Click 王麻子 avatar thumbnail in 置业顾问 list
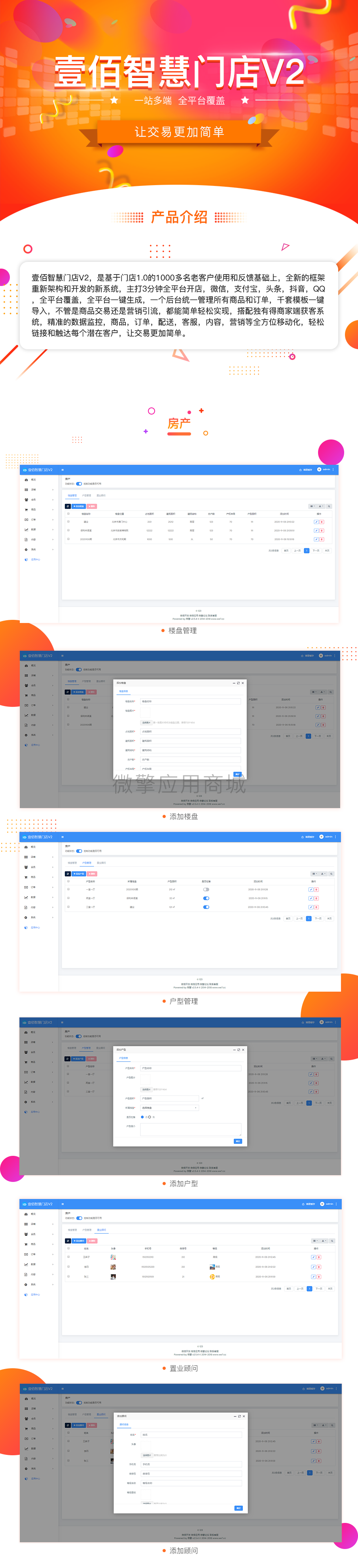358x1568 pixels. click(113, 1257)
